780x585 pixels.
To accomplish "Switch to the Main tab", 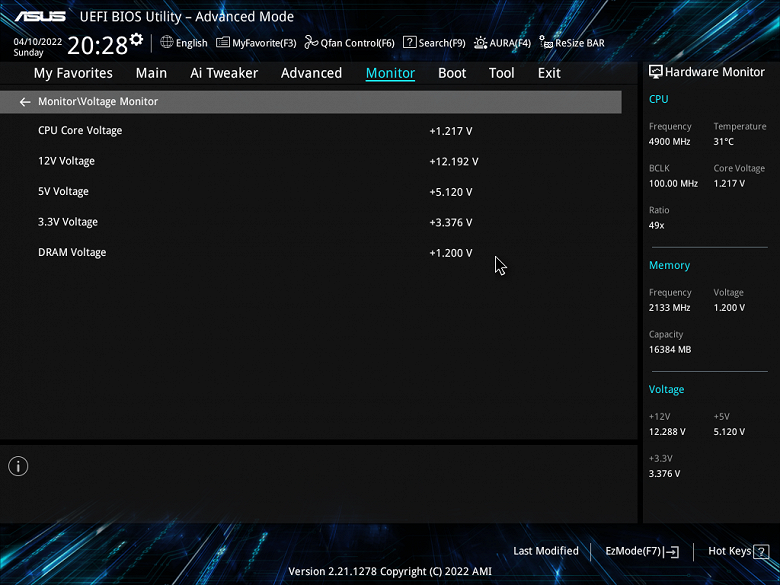I will click(151, 73).
